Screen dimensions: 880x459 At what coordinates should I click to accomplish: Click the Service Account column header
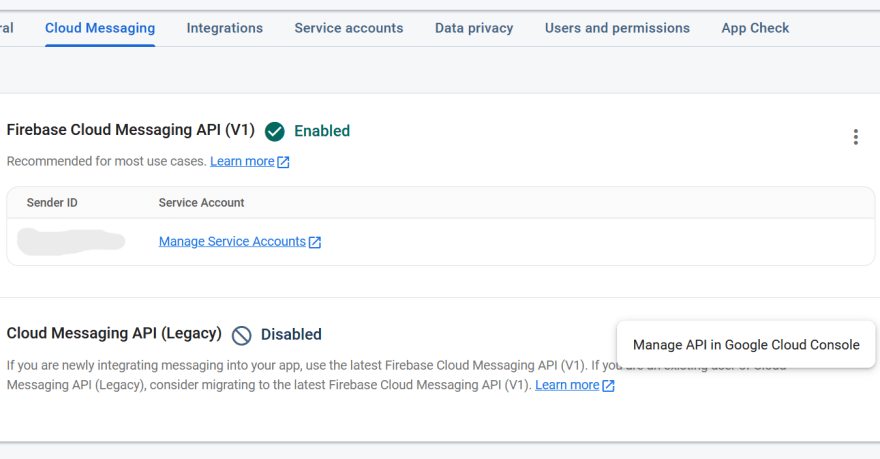click(201, 203)
